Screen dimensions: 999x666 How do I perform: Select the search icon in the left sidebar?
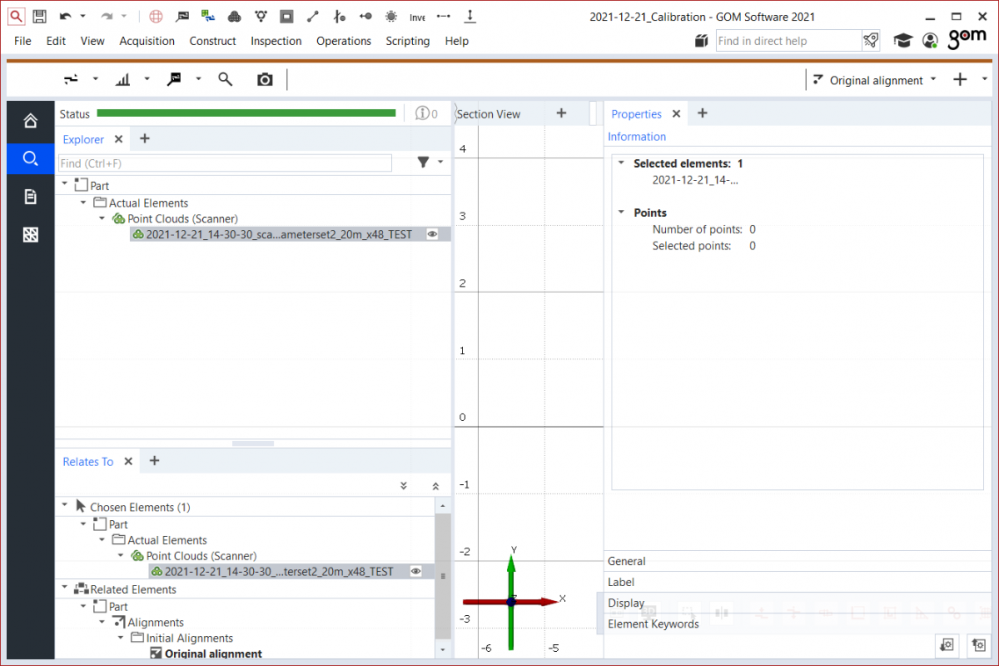[30, 157]
